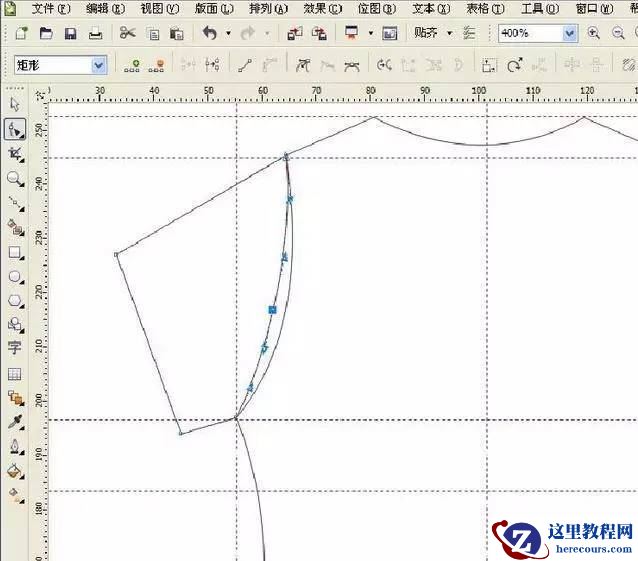Open the 文件 menu
Screen dimensions: 638x561
coord(50,9)
